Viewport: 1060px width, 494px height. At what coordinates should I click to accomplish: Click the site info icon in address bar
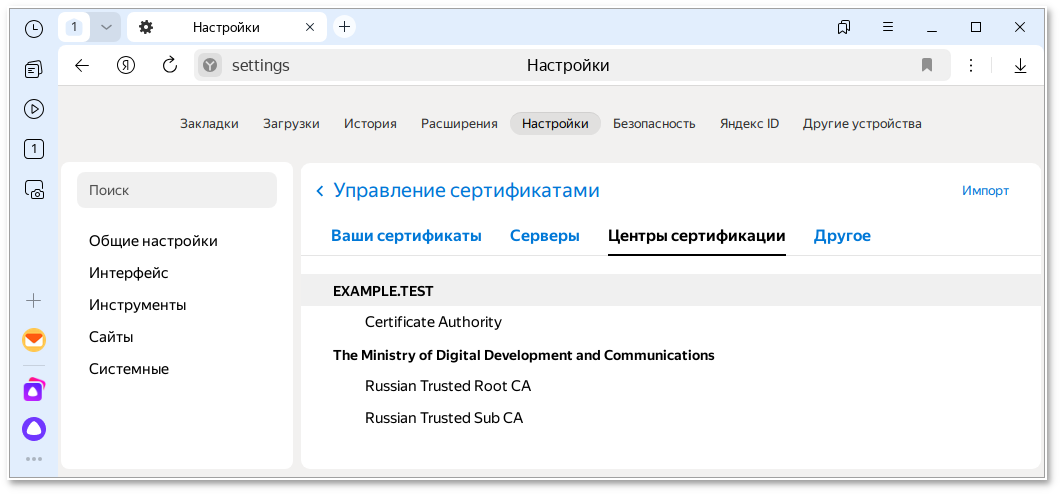click(211, 65)
